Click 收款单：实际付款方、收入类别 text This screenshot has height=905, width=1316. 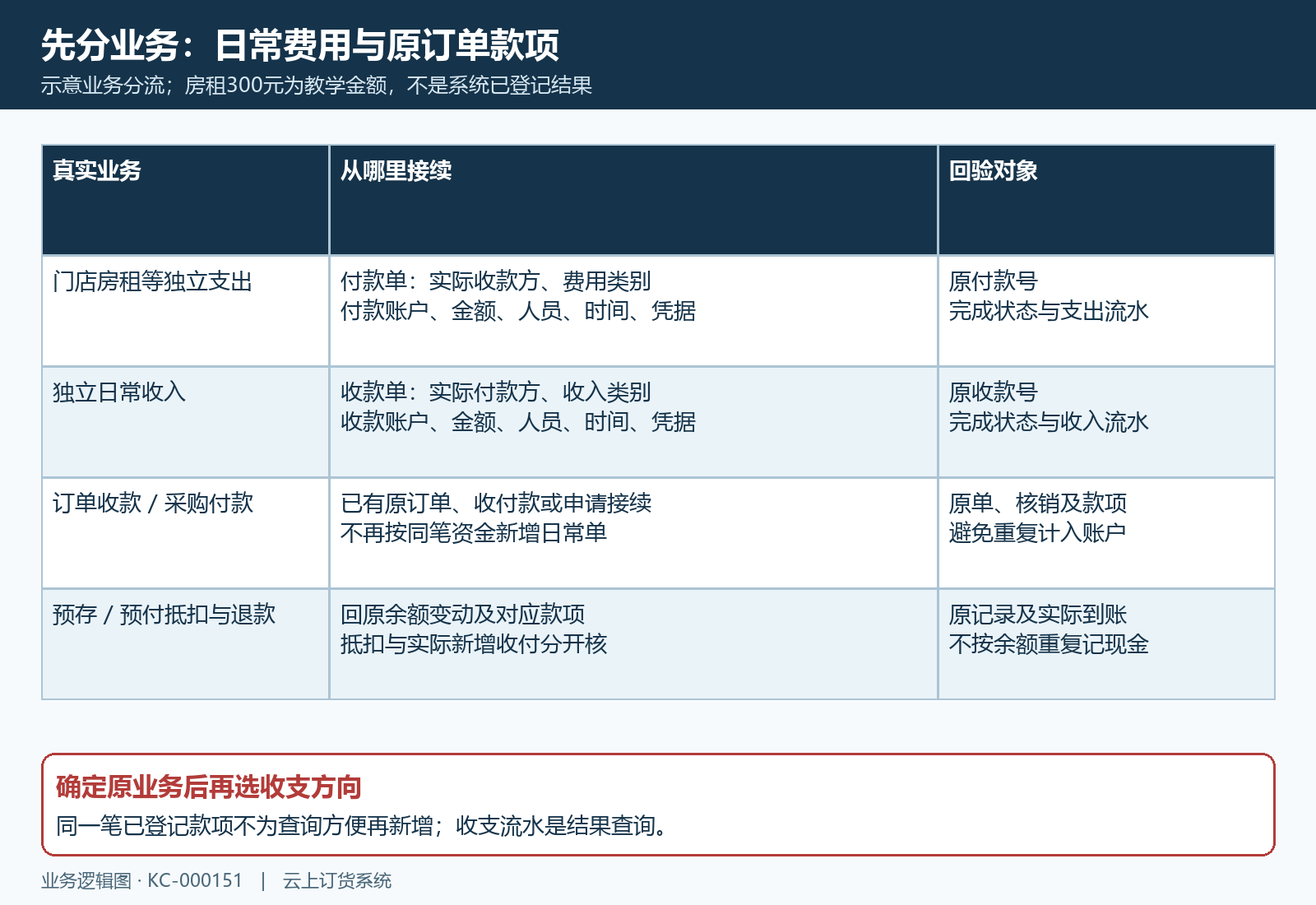[x=496, y=392]
